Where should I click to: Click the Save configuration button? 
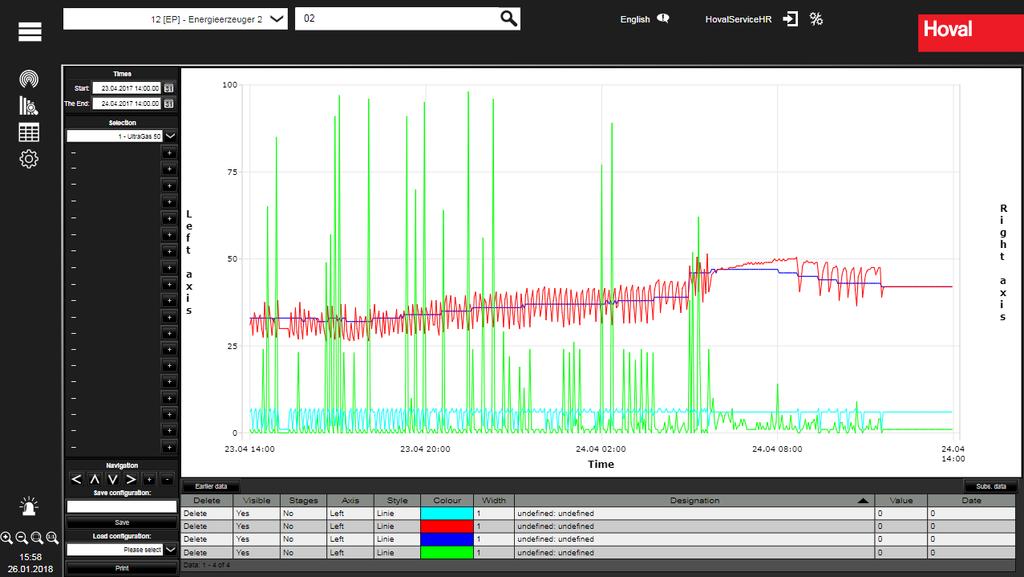pos(122,522)
